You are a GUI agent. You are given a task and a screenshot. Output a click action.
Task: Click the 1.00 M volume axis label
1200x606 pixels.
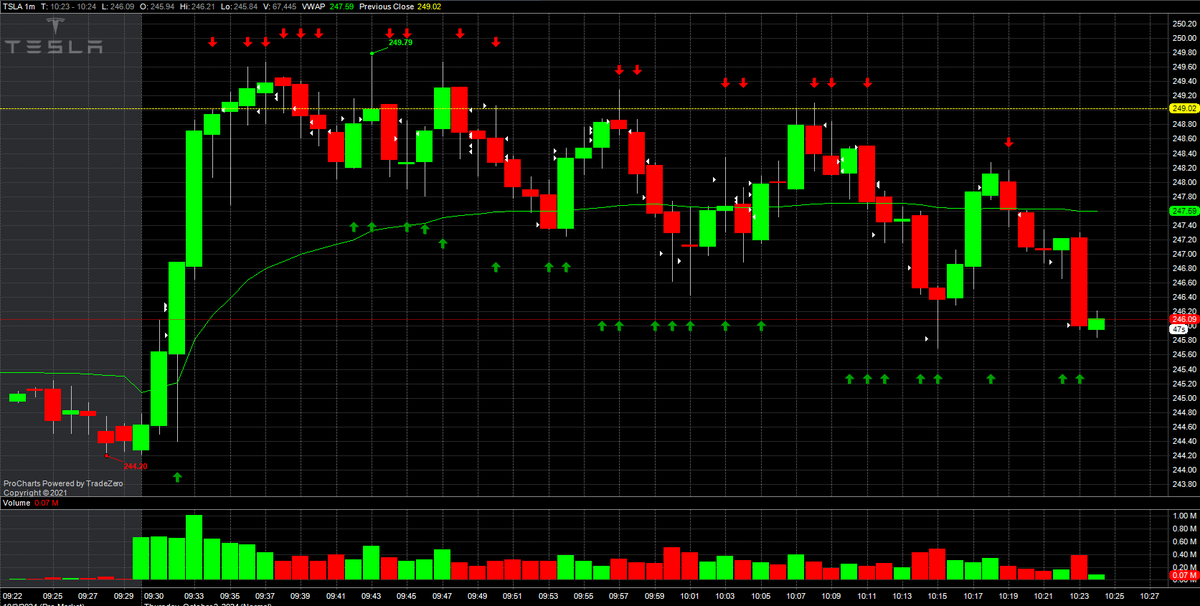(x=1184, y=516)
